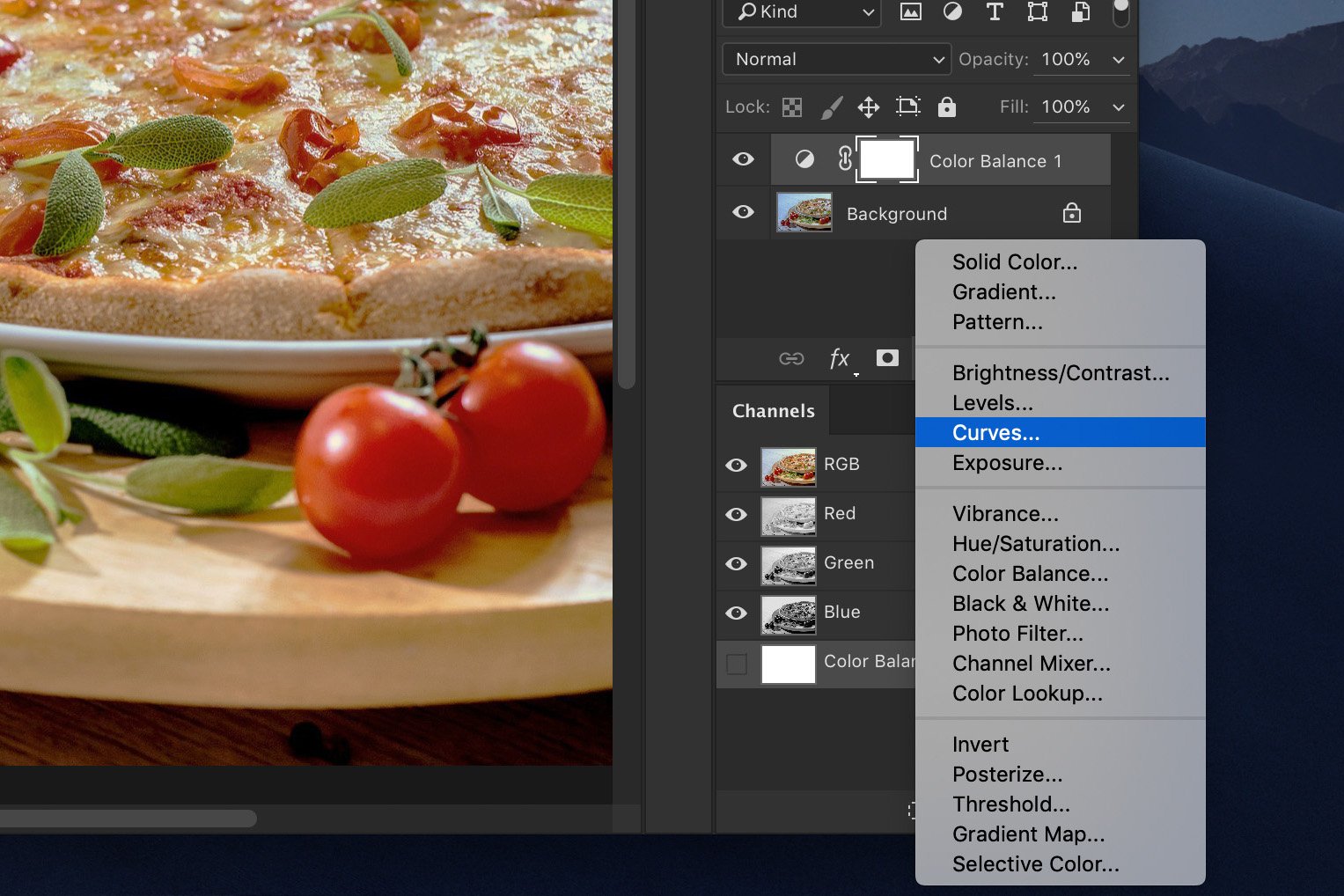Filter layers by pixel layers icon
The image size is (1344, 896).
[x=910, y=12]
